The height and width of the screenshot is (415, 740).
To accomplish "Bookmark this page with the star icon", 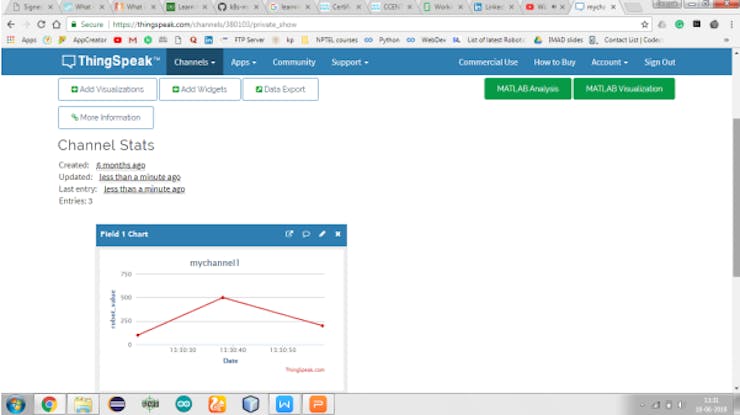I will [x=644, y=24].
